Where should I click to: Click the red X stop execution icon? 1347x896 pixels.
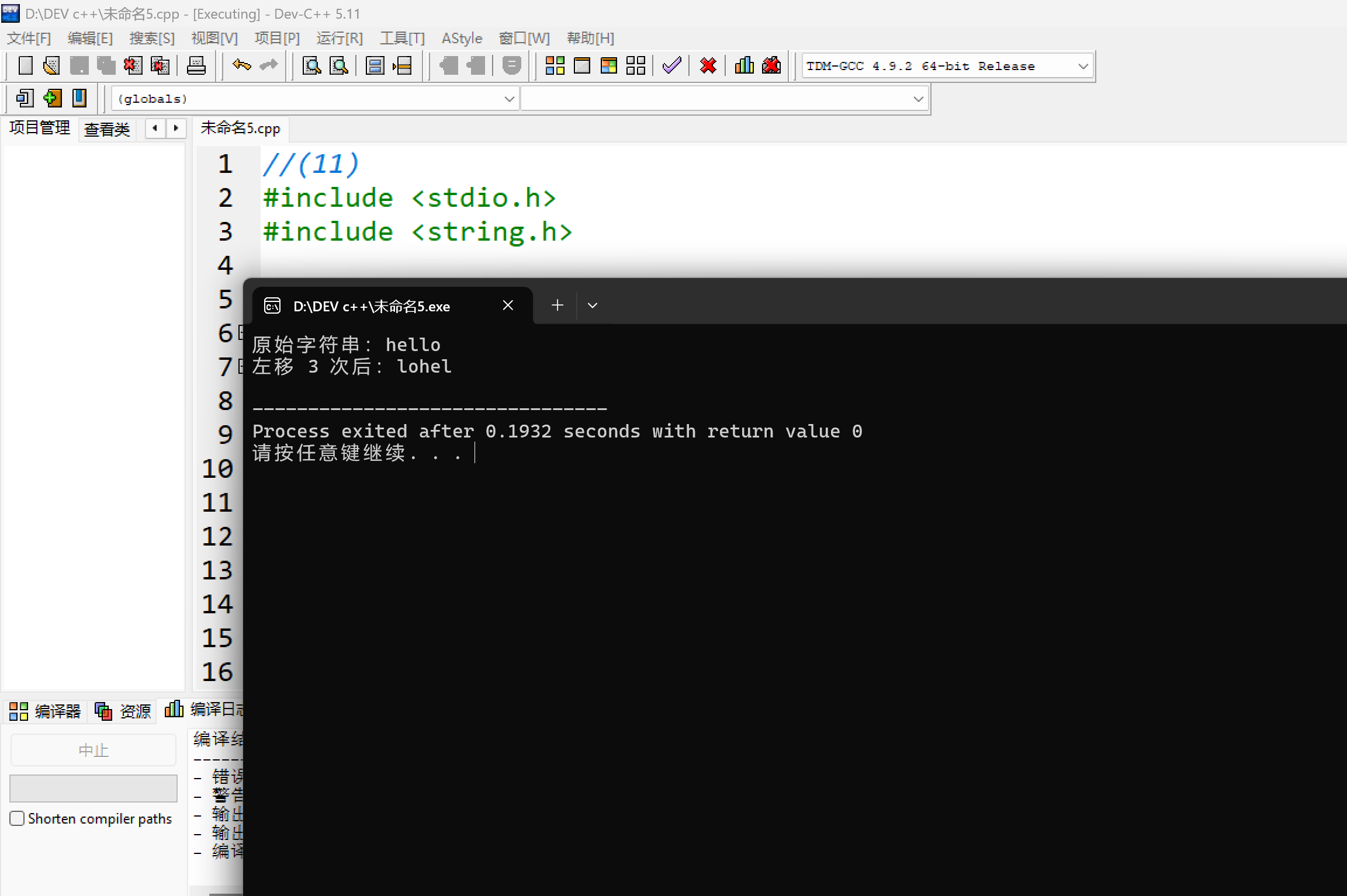pos(708,65)
